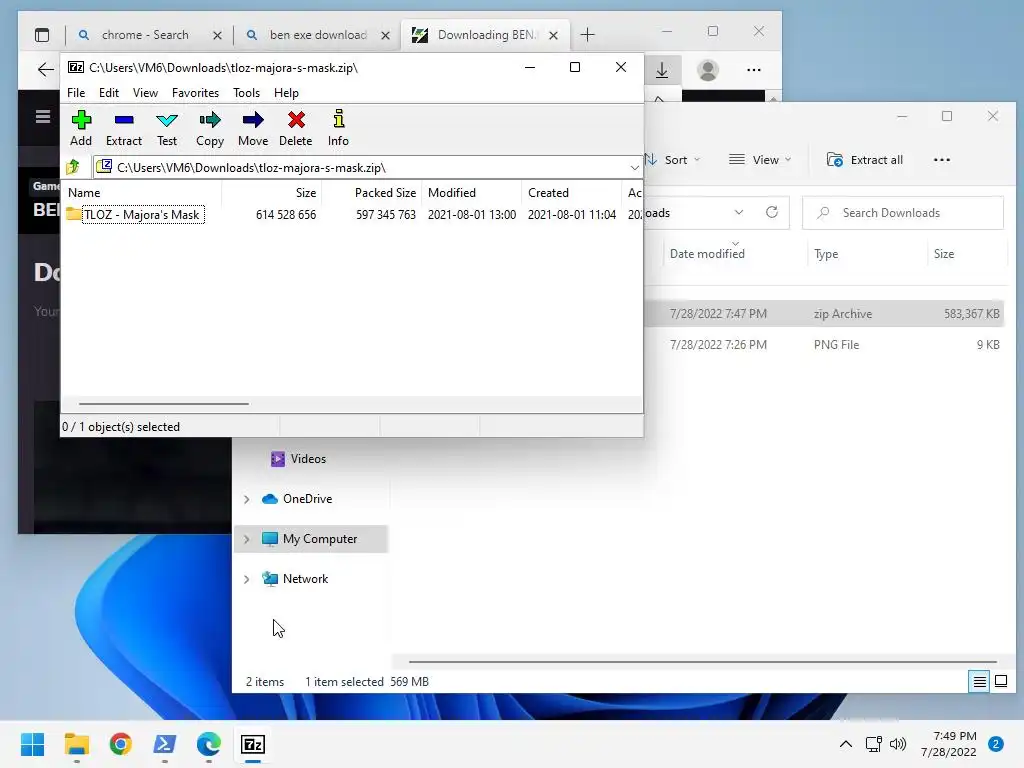Screen dimensions: 1024x768
Task: Open the Favorites menu in 7-Zip
Action: [195, 93]
